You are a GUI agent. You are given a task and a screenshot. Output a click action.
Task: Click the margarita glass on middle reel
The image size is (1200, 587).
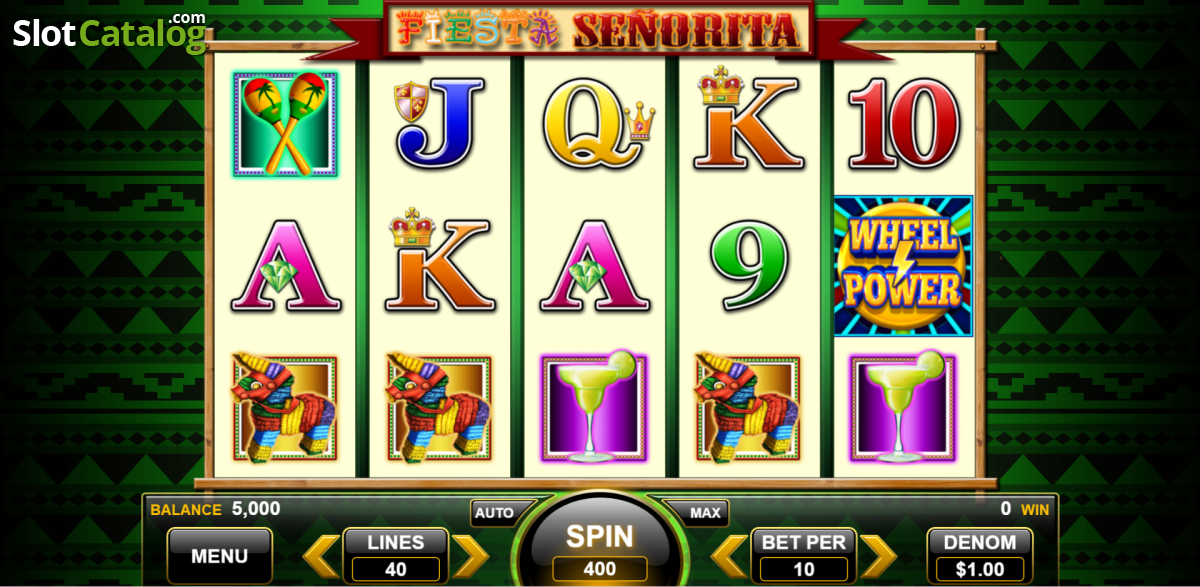(595, 407)
